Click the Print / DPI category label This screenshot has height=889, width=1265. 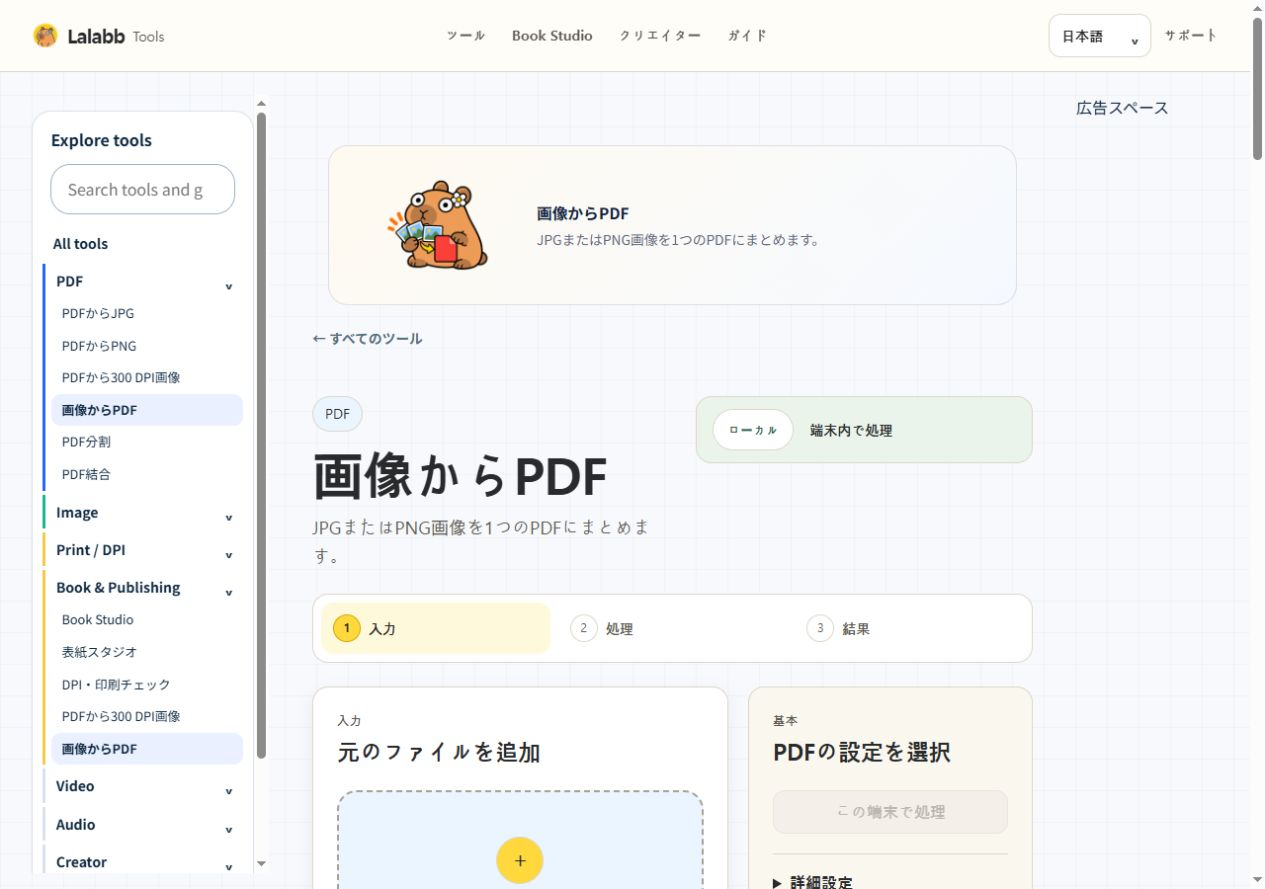tap(91, 550)
